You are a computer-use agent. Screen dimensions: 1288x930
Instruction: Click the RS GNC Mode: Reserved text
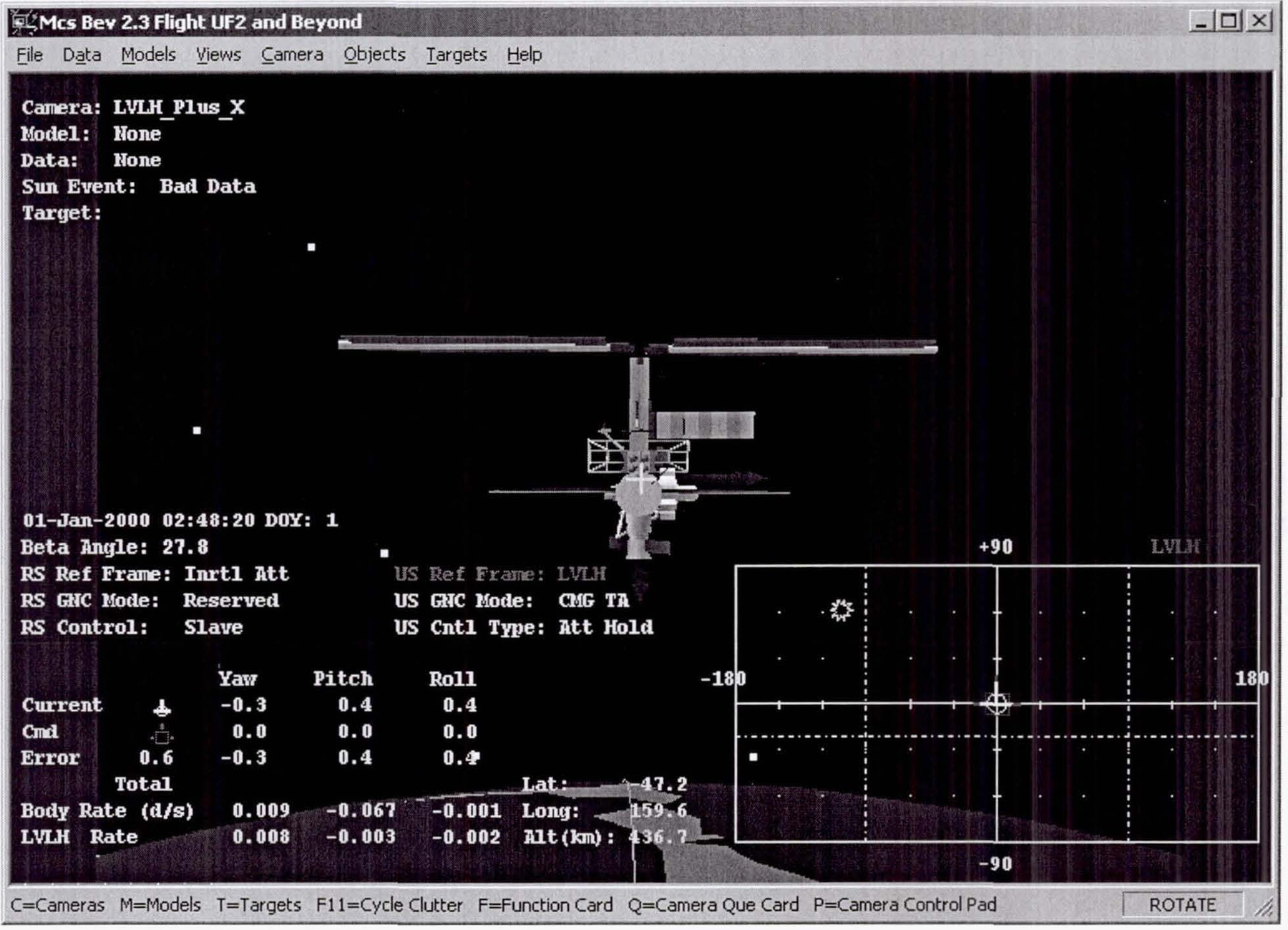[x=150, y=601]
